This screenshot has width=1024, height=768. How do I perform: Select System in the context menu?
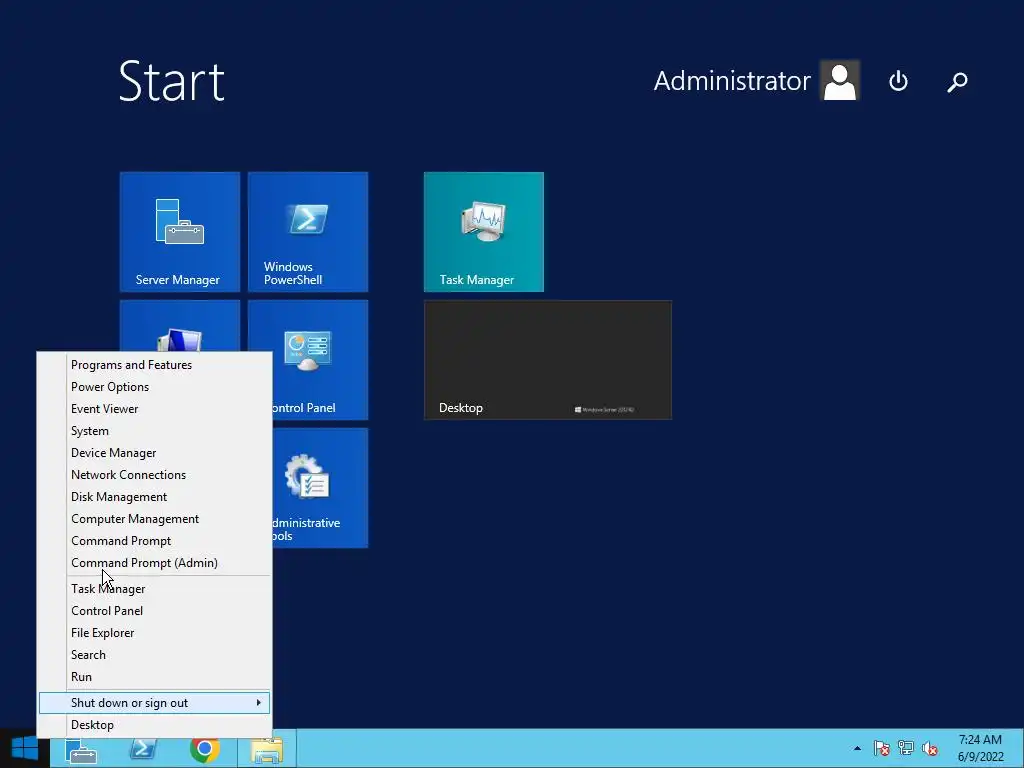[155, 431]
